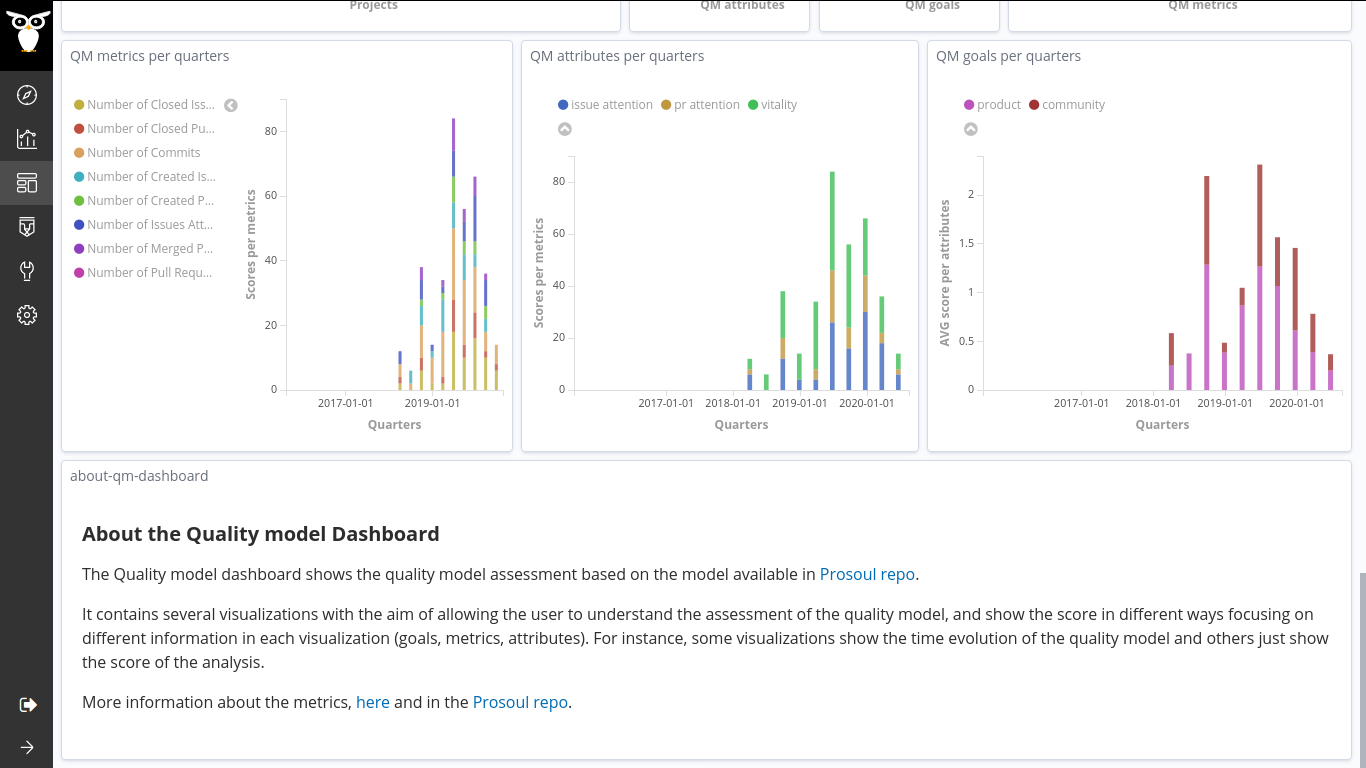Click about-qm-dashboard panel title

[139, 476]
